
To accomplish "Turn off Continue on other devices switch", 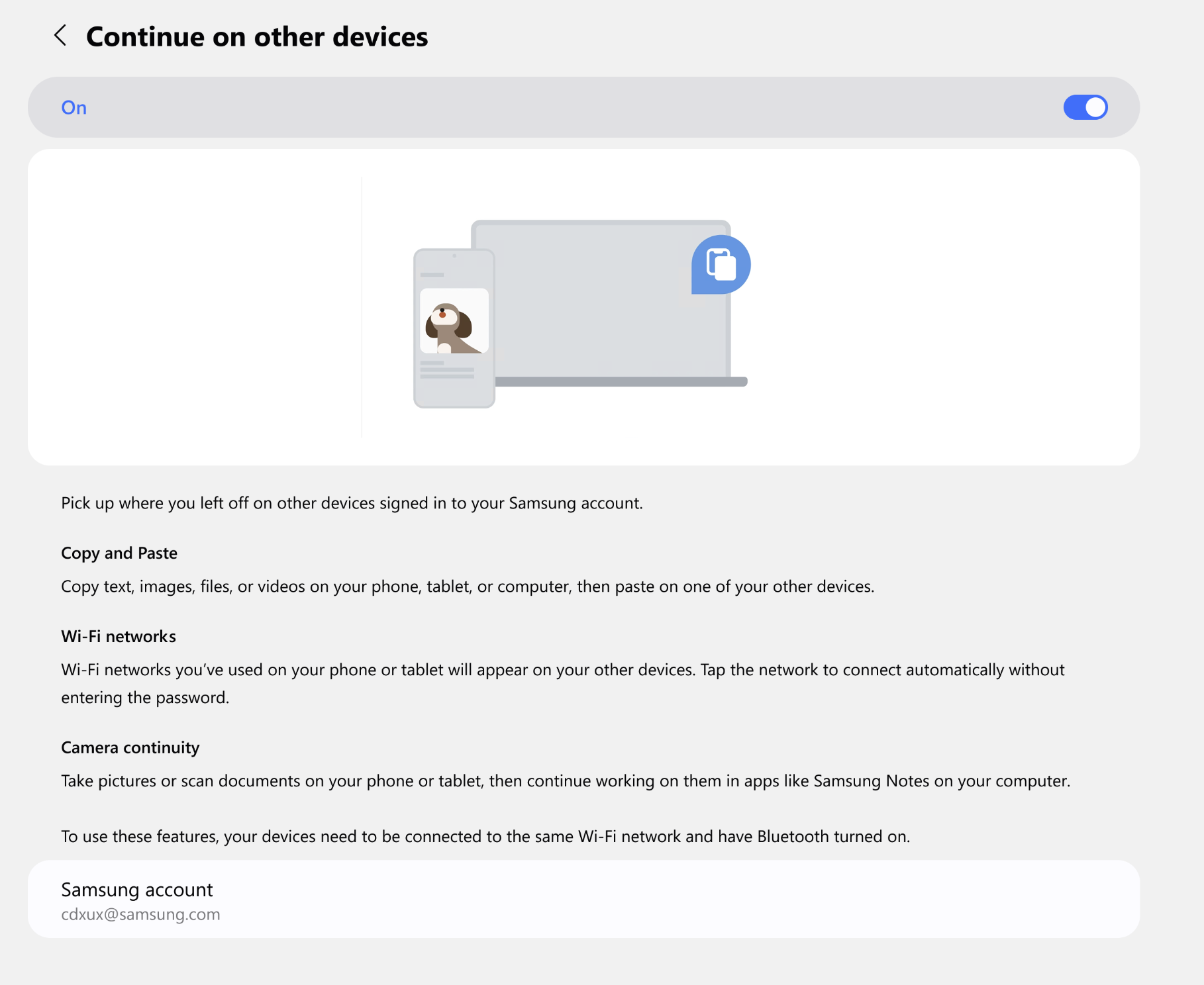I will click(1085, 107).
